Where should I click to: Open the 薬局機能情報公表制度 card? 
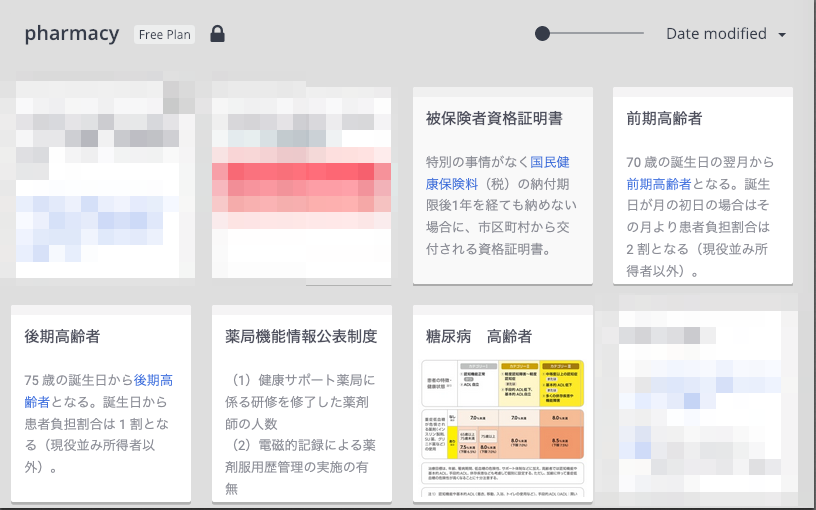pos(302,404)
